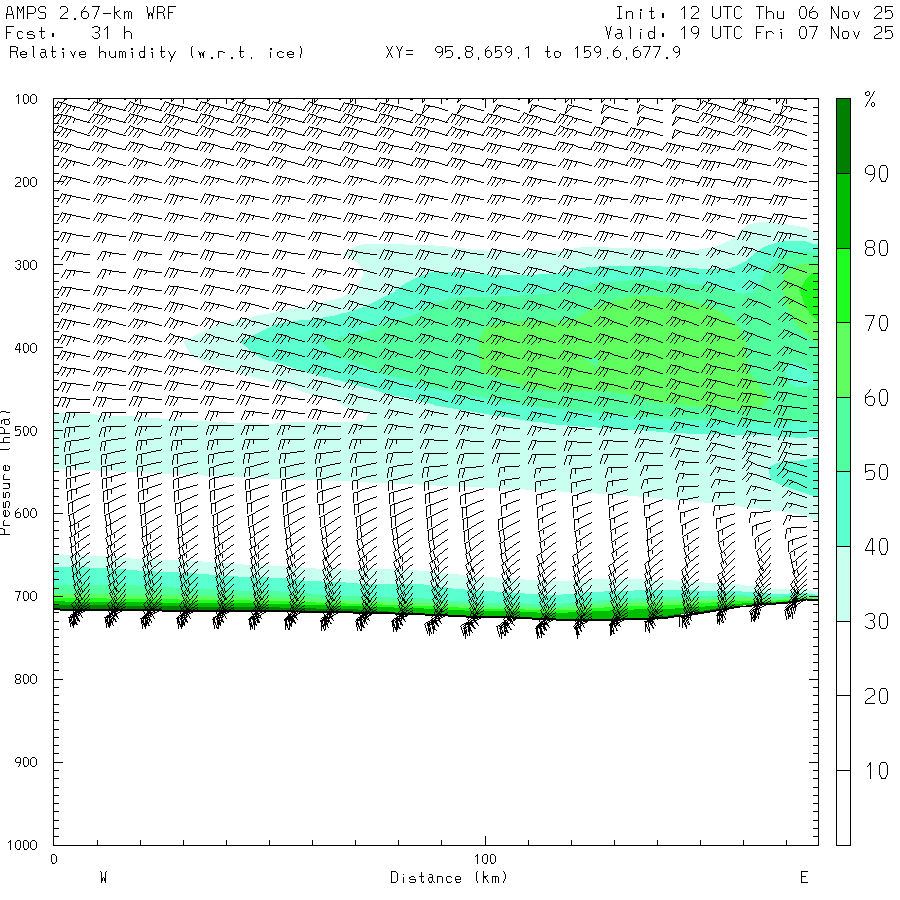This screenshot has height=900, width=900.
Task: Click the 1000 tick label on pressure axis
Action: (24, 845)
